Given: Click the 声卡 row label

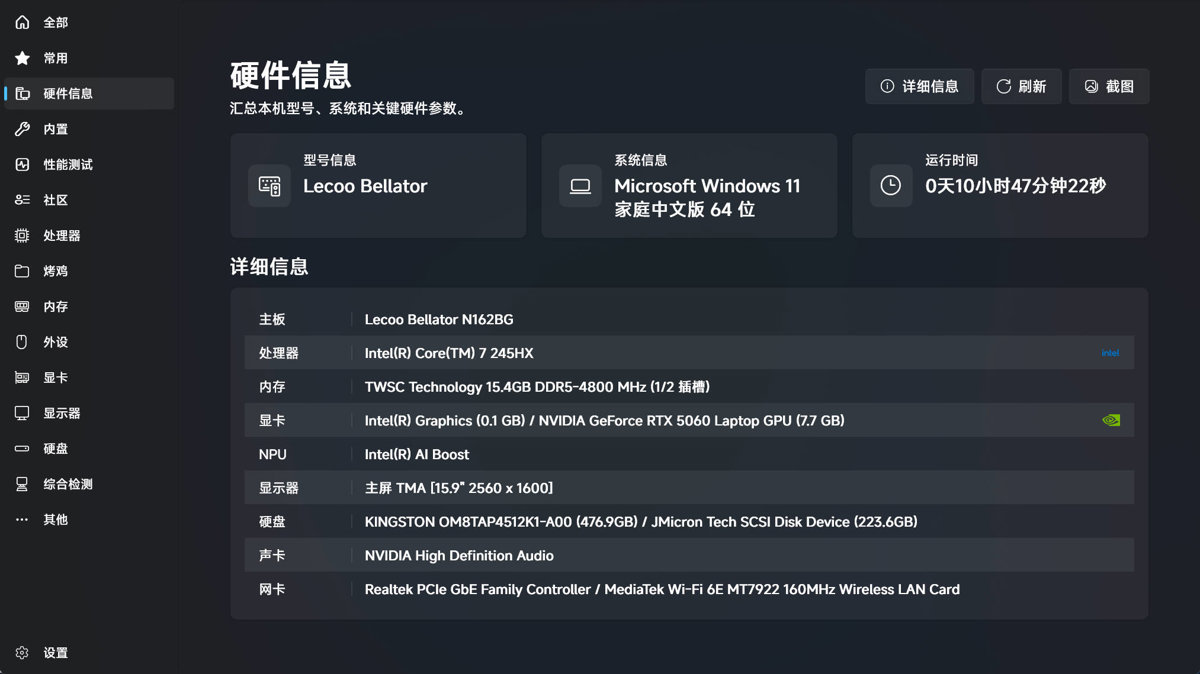Looking at the screenshot, I should tap(272, 556).
